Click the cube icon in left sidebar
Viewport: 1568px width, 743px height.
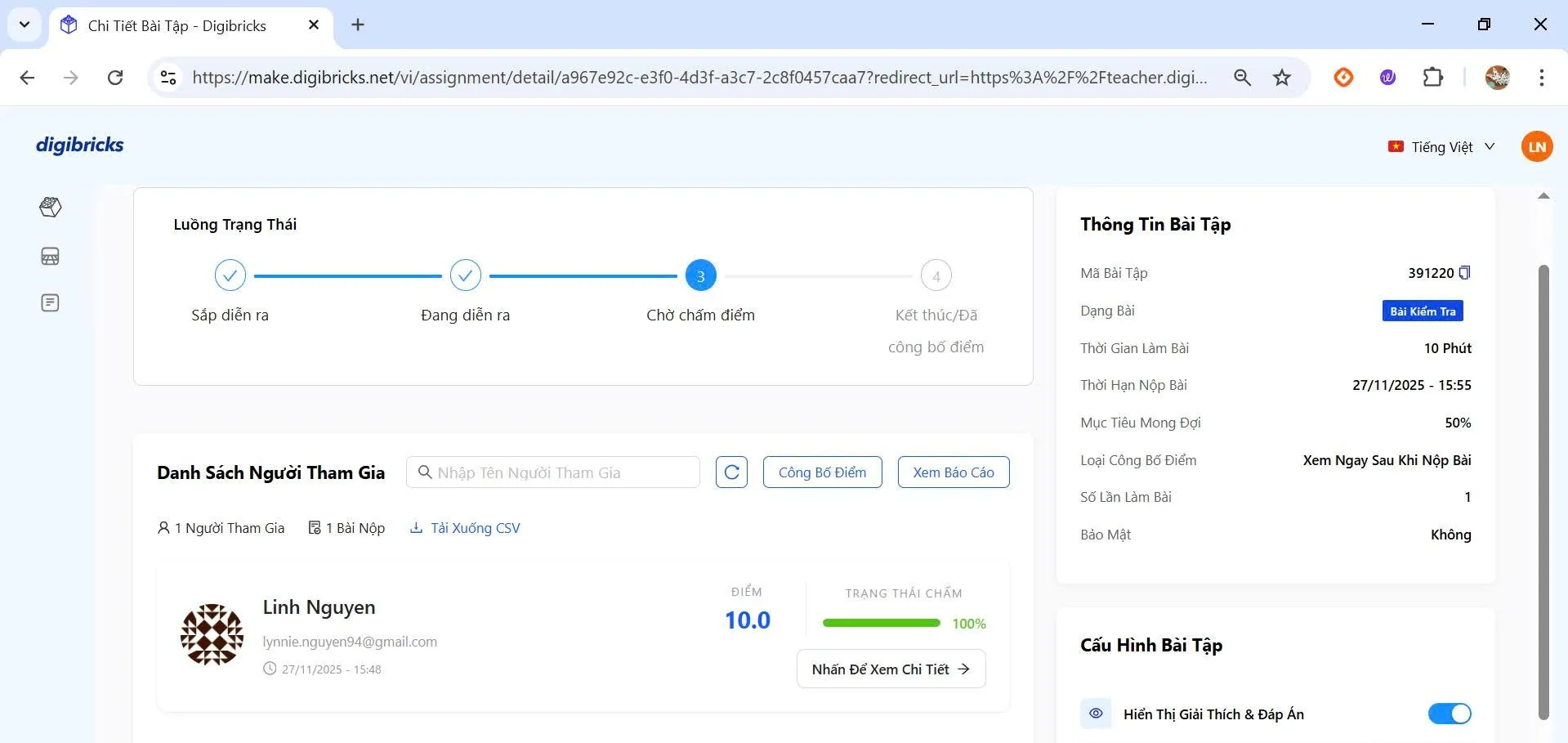[x=51, y=208]
